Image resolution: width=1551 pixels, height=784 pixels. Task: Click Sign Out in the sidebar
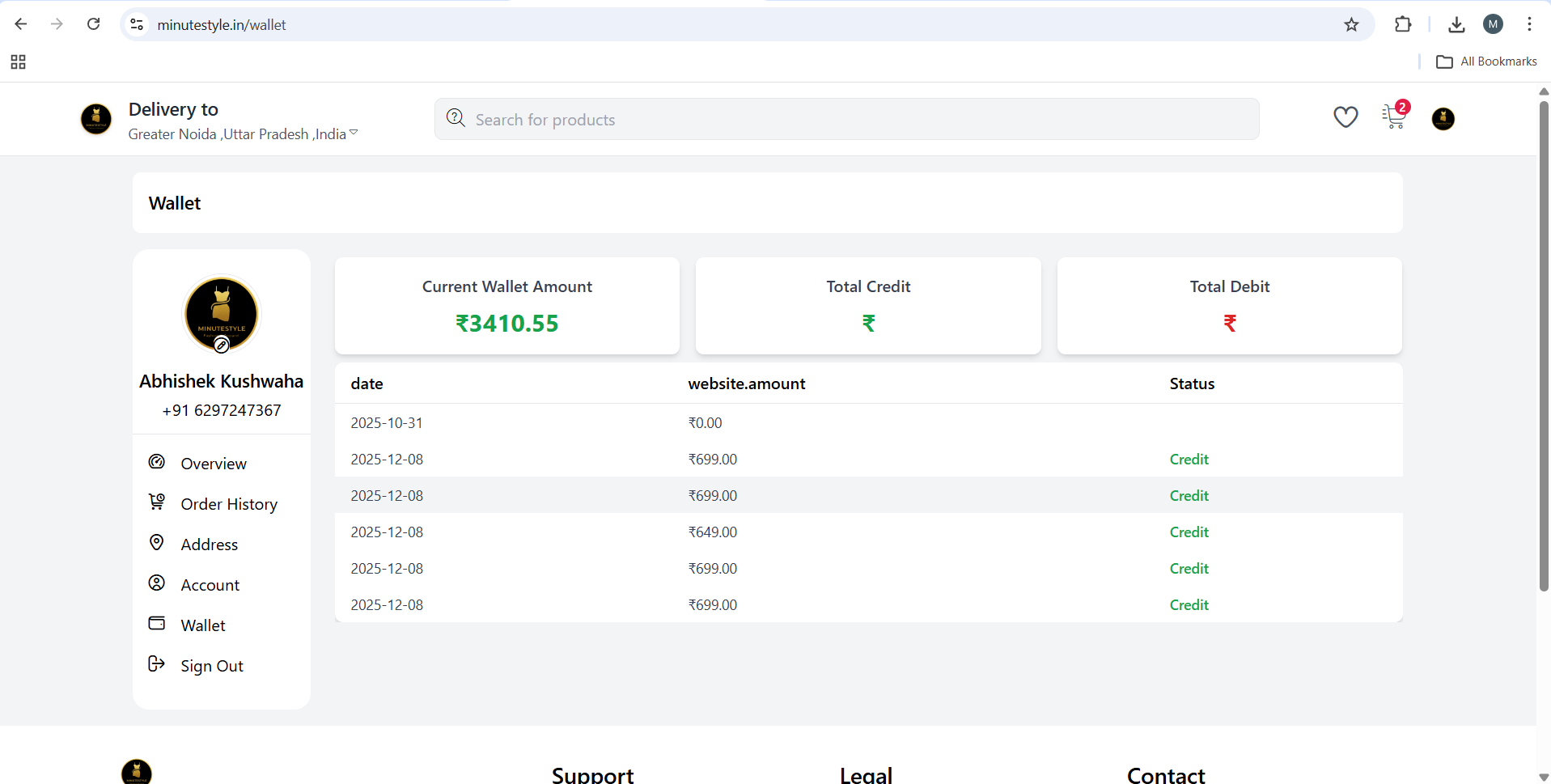211,666
